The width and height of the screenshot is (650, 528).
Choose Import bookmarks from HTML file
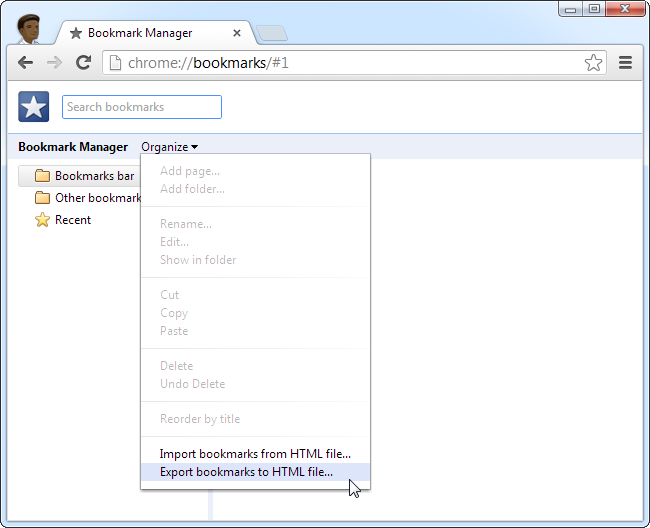point(255,454)
